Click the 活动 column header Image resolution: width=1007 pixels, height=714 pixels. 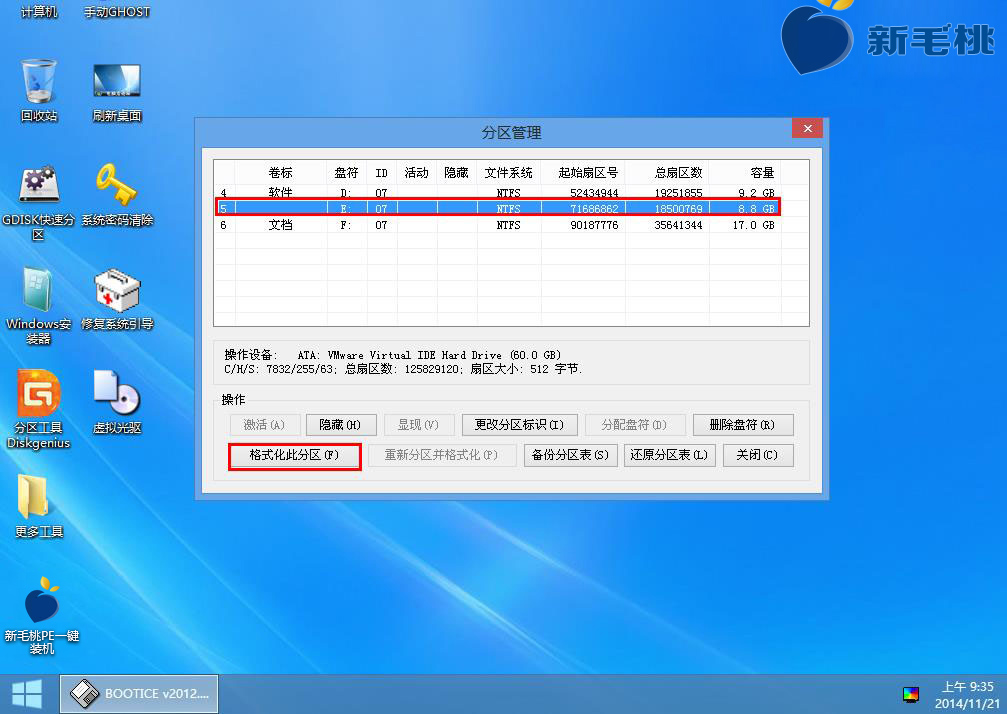point(416,173)
